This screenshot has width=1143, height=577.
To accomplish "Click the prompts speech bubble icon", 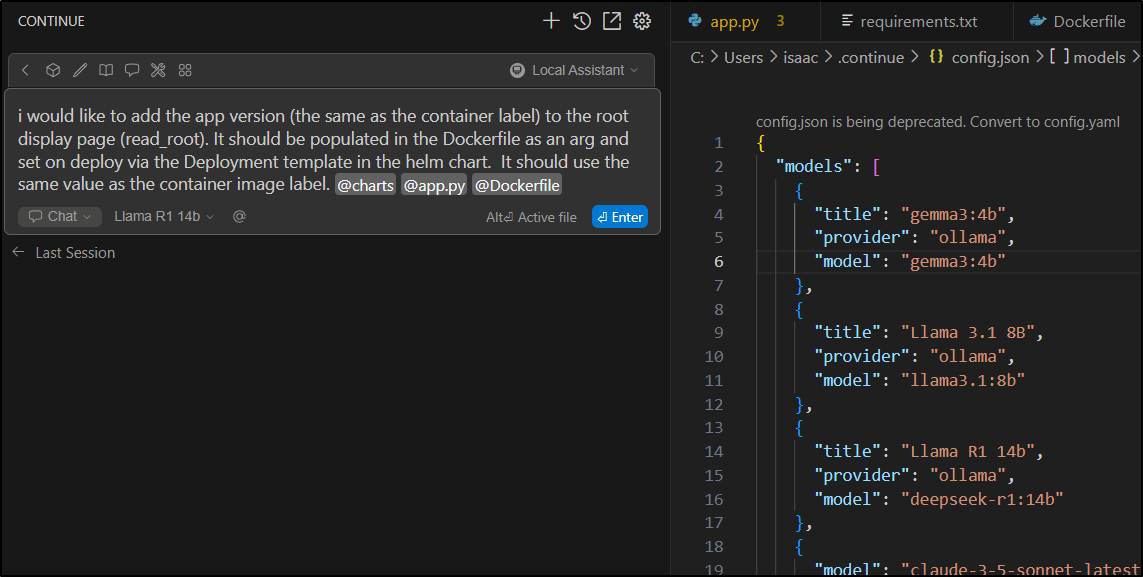I will (x=132, y=70).
